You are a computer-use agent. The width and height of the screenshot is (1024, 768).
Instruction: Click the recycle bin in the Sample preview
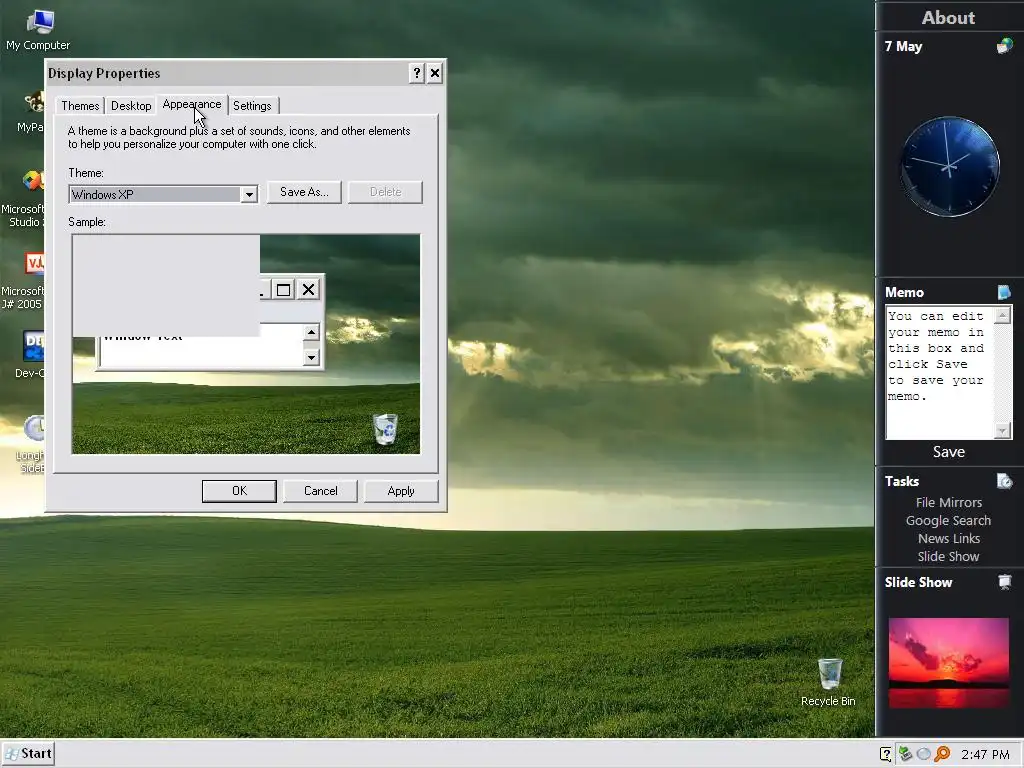[385, 429]
